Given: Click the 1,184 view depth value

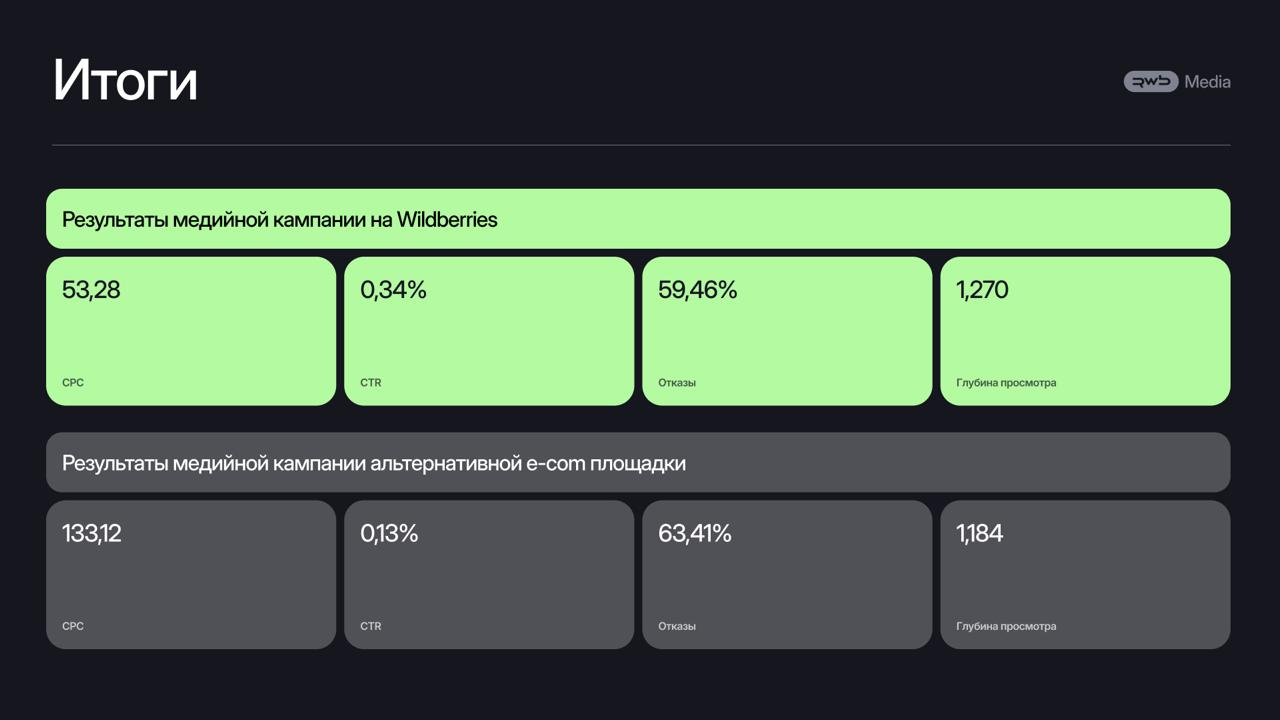Looking at the screenshot, I should (979, 534).
